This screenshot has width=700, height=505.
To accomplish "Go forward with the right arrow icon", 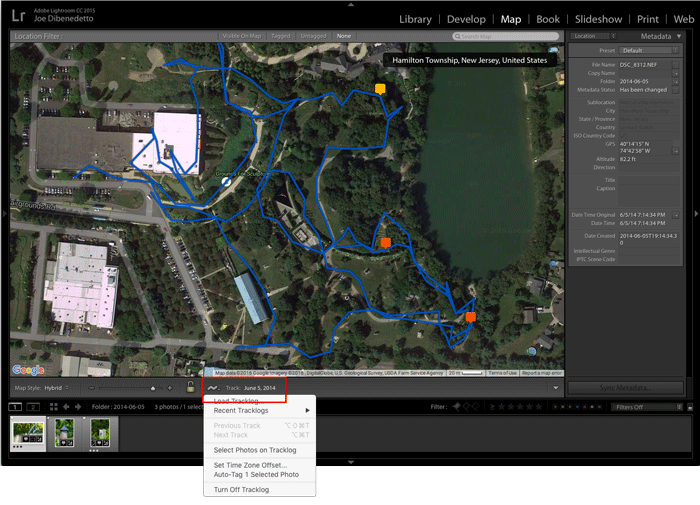I will [78, 407].
